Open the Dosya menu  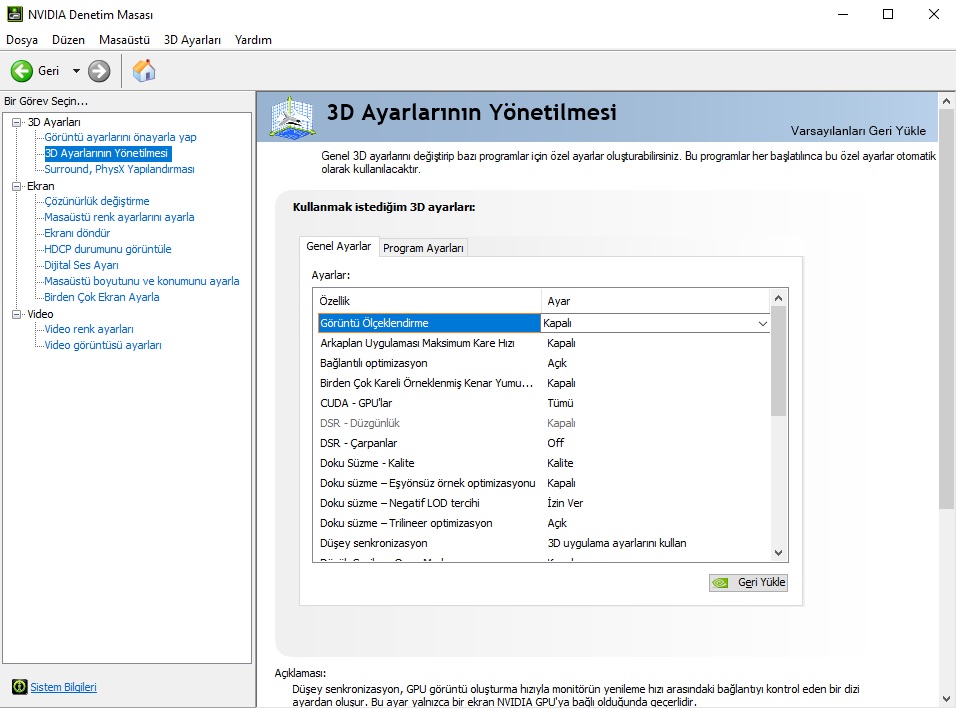(22, 40)
